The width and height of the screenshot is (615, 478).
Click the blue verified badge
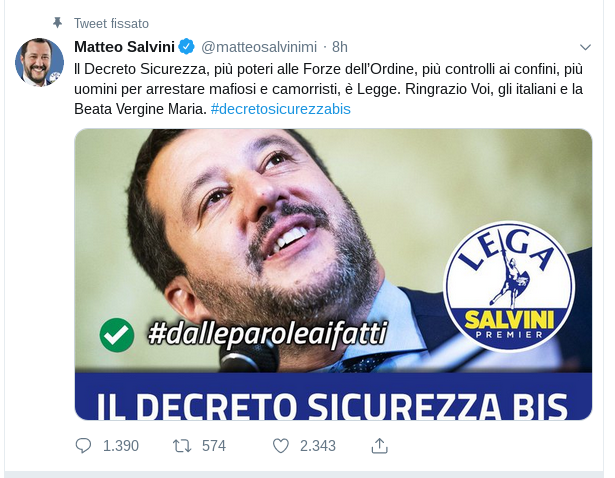pyautogui.click(x=187, y=47)
